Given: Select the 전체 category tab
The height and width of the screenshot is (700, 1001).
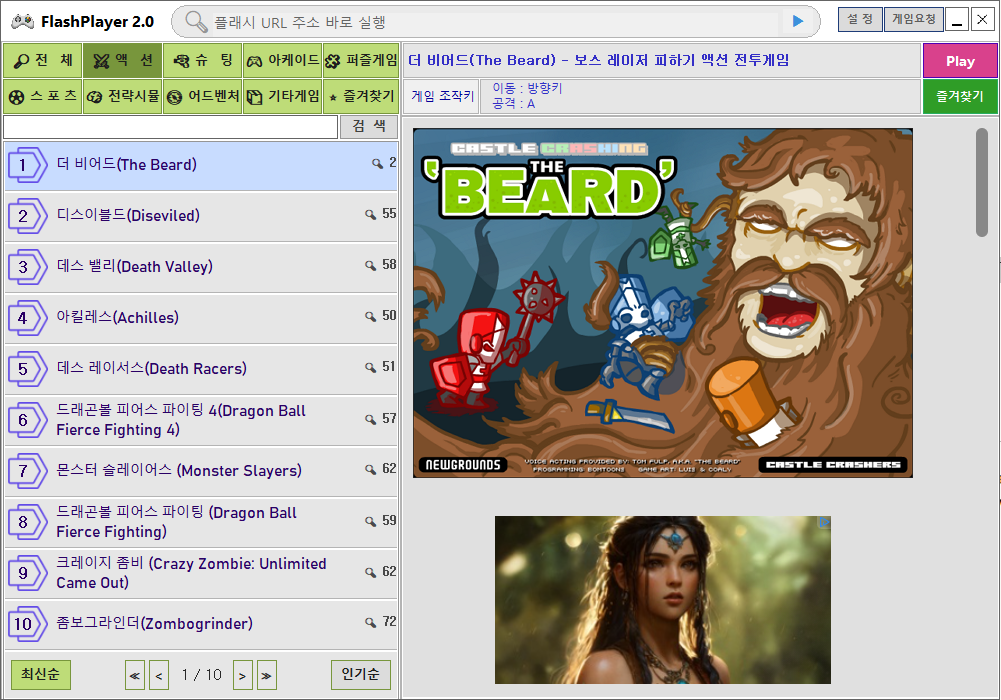Looking at the screenshot, I should 43,61.
